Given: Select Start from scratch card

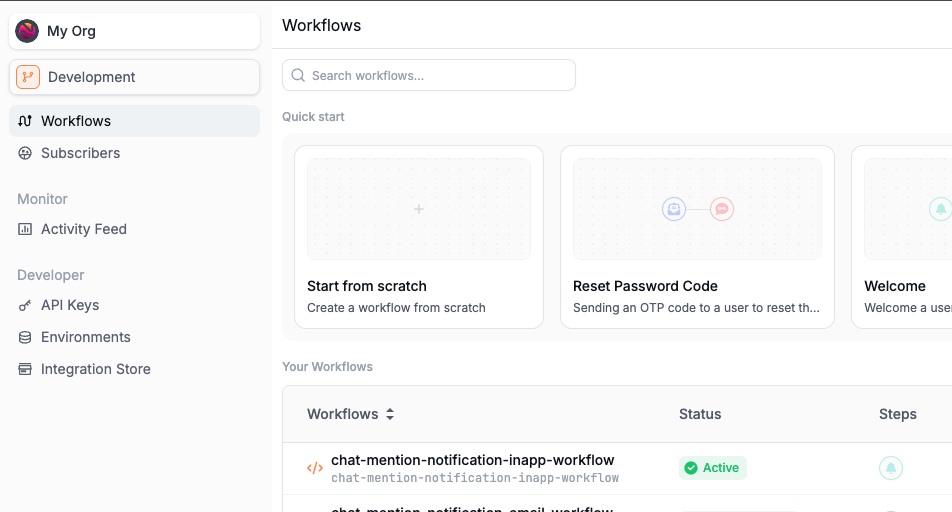Looking at the screenshot, I should 419,237.
